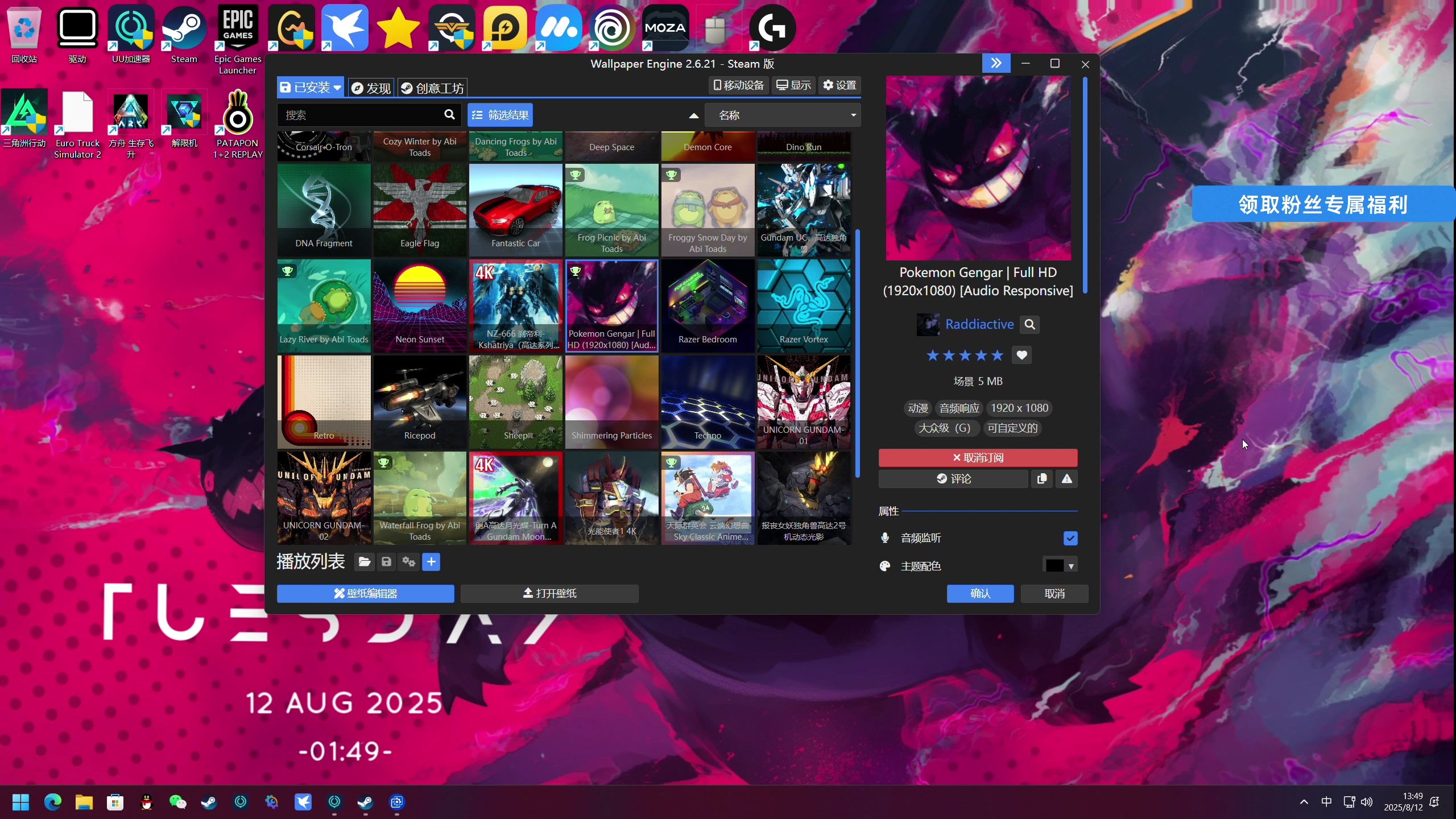Favorite the wallpaper with the heart icon
The height and width of the screenshot is (819, 1456).
click(x=1021, y=355)
